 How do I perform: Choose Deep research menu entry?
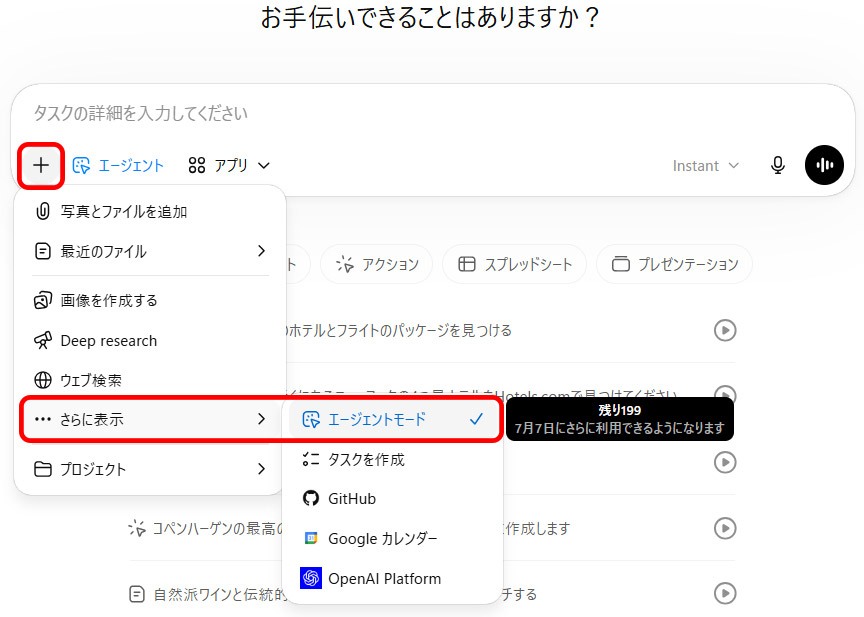150,341
